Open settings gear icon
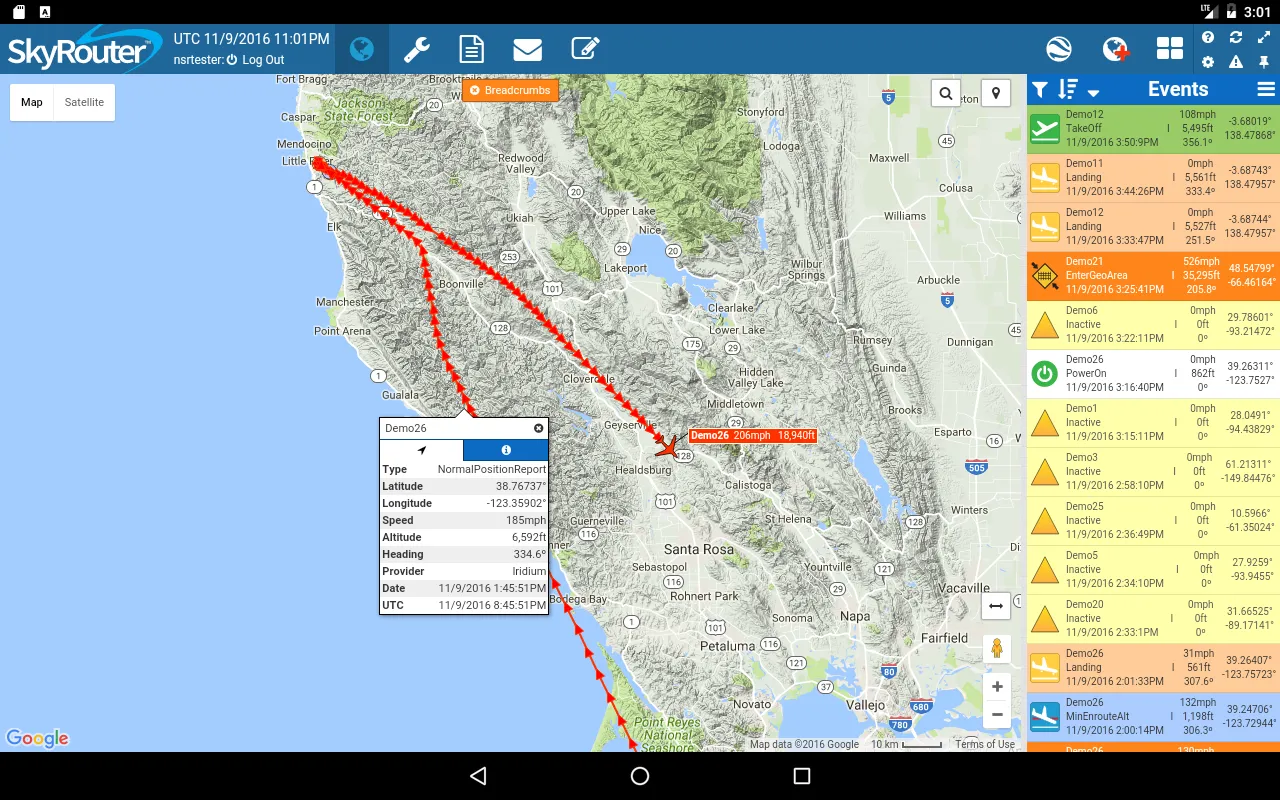Screen dimensions: 1280x800 (1208, 62)
